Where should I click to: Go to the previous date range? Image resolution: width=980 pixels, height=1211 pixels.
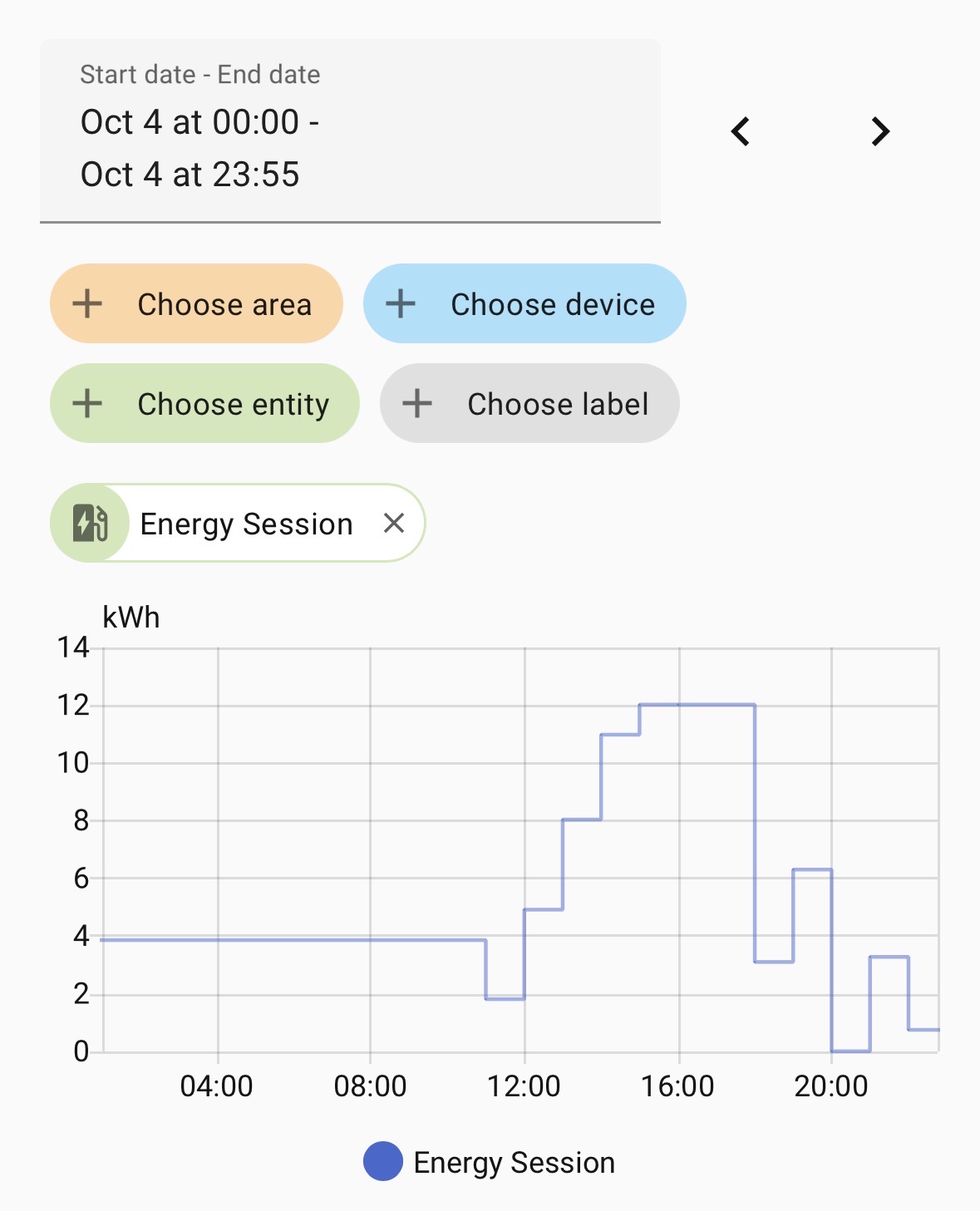(x=741, y=131)
